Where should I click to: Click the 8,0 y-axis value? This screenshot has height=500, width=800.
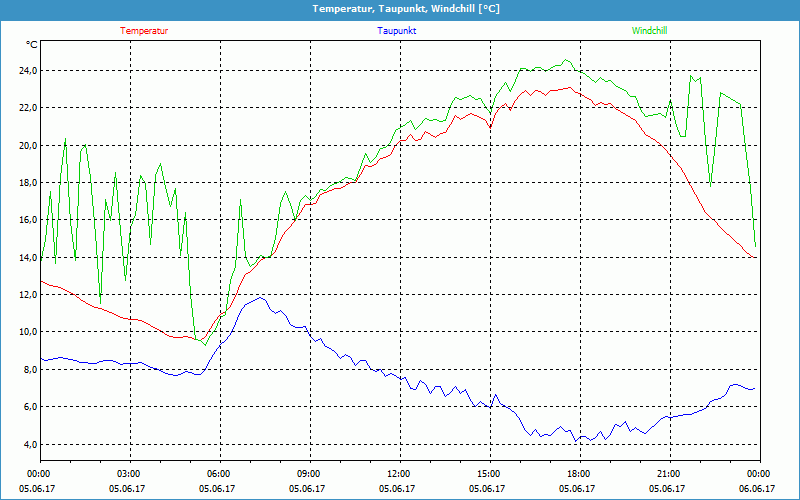[27, 370]
